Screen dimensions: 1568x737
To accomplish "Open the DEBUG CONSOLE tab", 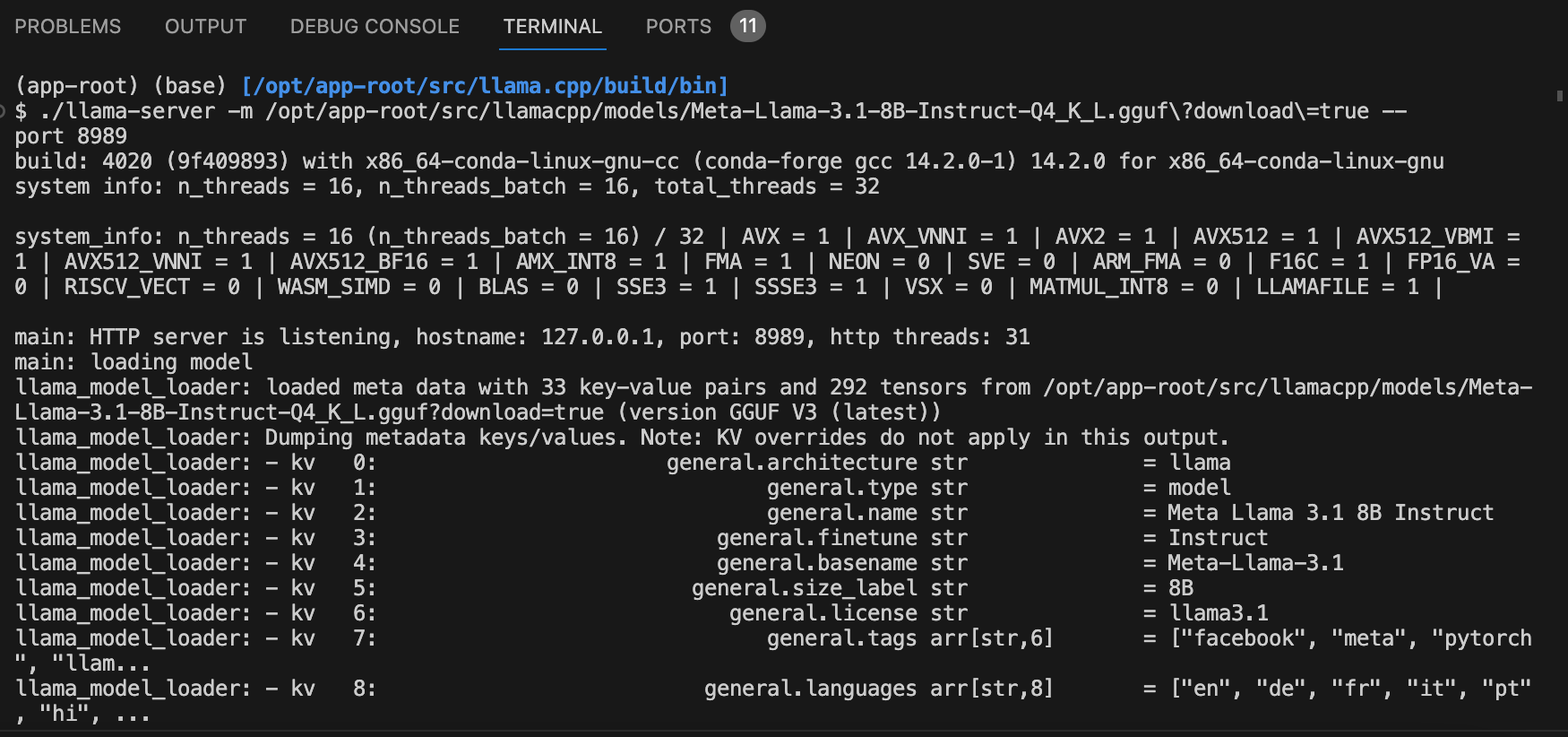I will (375, 27).
